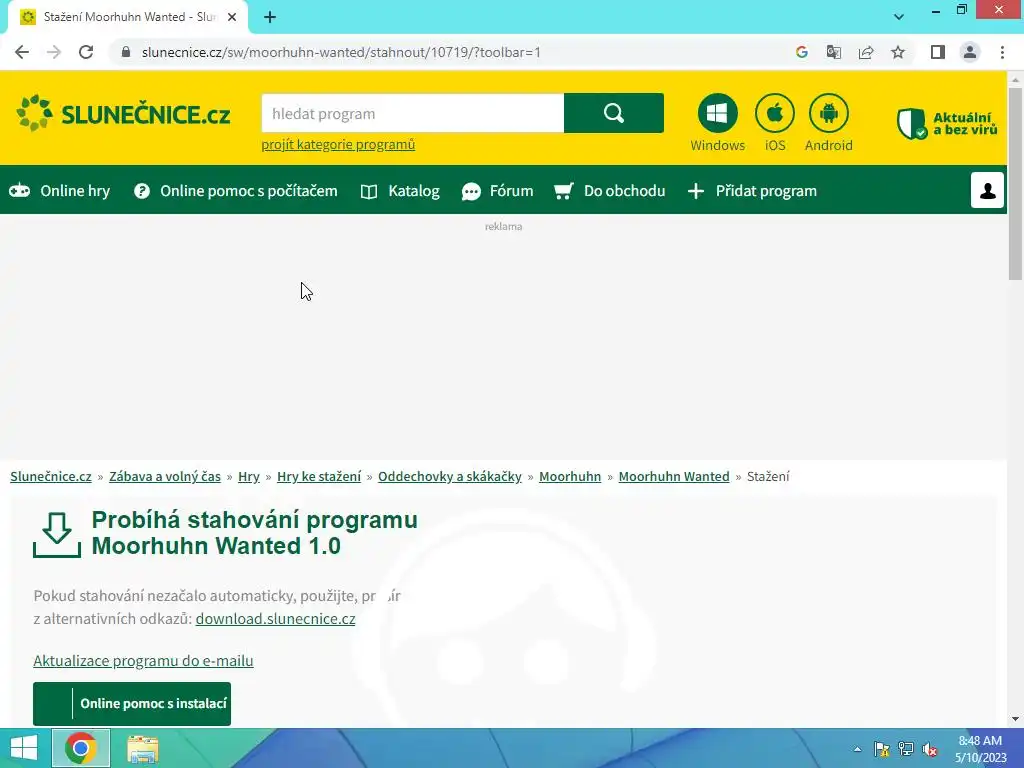Open Online pomoc s počítačem
This screenshot has height=768, width=1024.
coord(236,191)
